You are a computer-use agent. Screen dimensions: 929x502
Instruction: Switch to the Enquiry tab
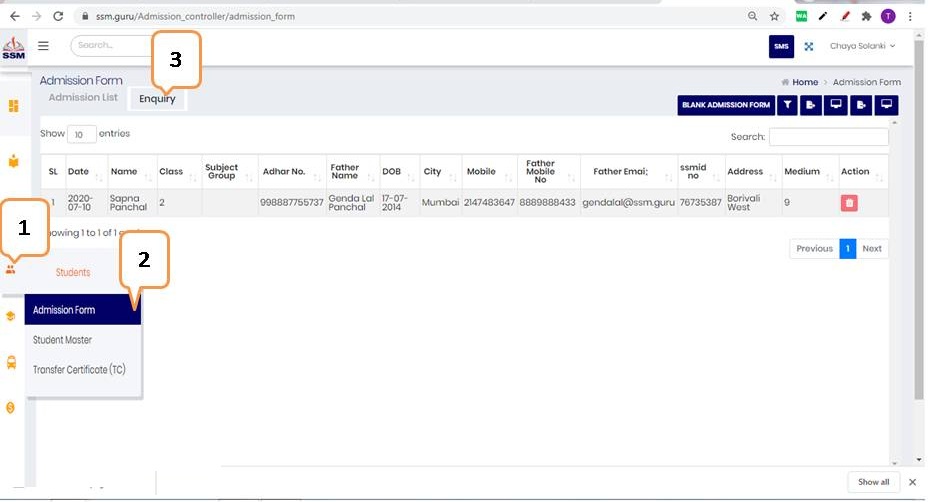157,98
